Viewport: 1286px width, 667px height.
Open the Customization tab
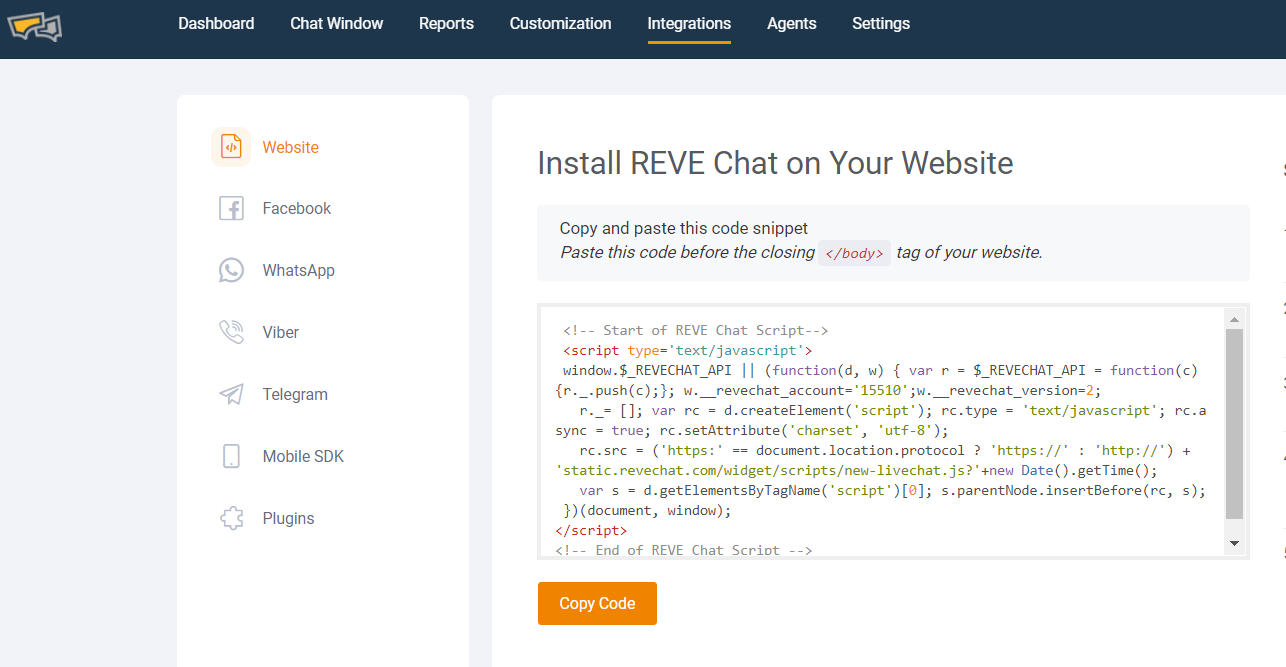coord(560,23)
